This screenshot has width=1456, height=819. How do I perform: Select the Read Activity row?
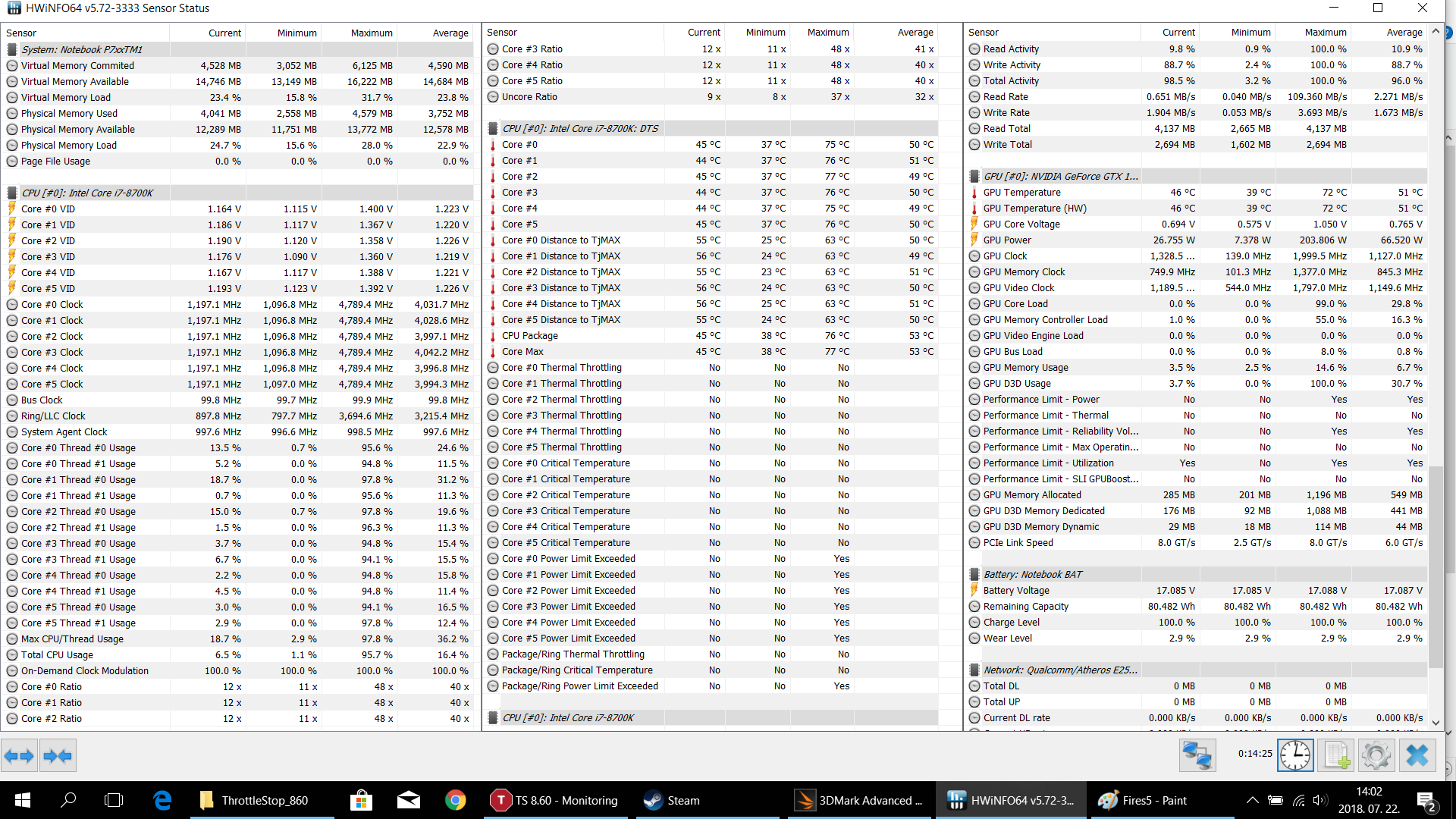[x=1197, y=49]
